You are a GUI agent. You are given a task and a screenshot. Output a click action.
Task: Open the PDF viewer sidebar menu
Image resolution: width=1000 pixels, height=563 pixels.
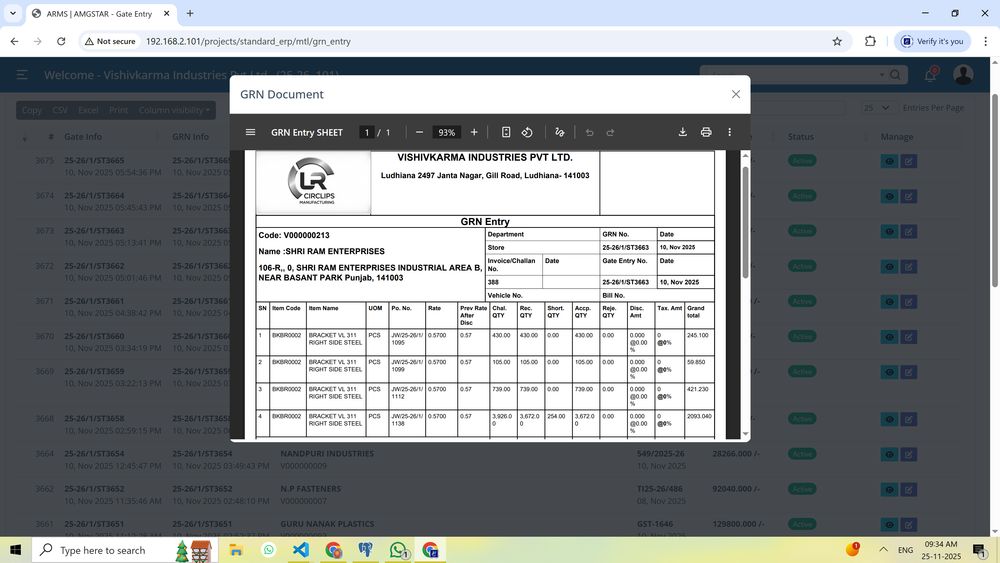(x=250, y=132)
